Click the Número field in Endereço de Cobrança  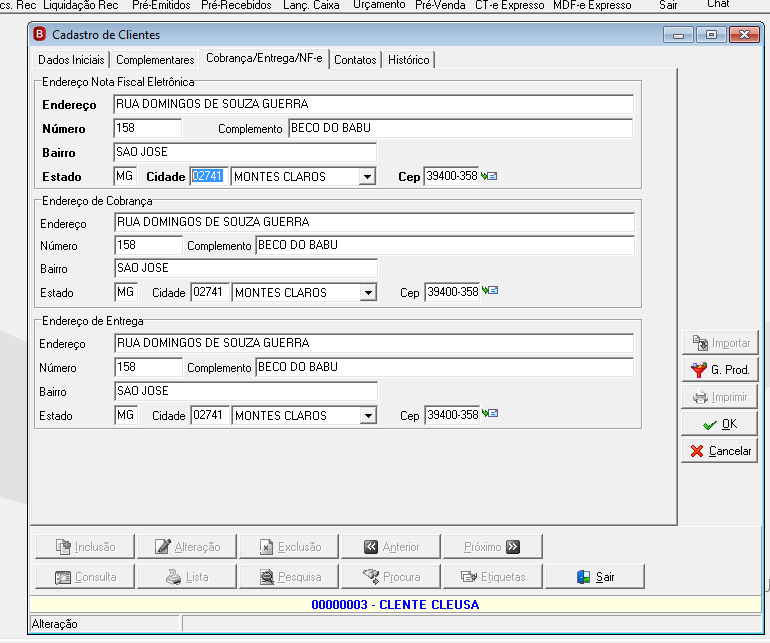(x=148, y=245)
